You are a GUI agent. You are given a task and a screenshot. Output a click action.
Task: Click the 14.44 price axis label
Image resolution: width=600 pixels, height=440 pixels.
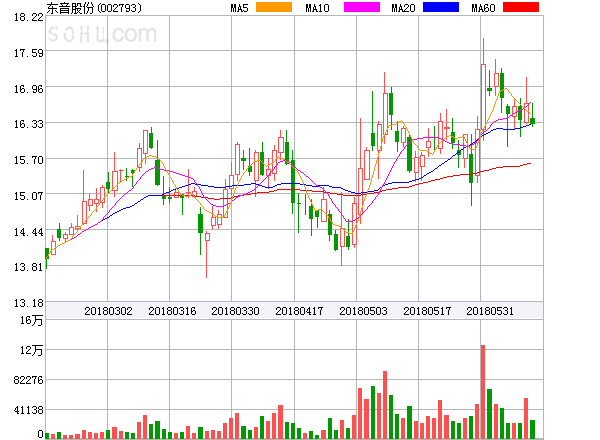point(29,232)
